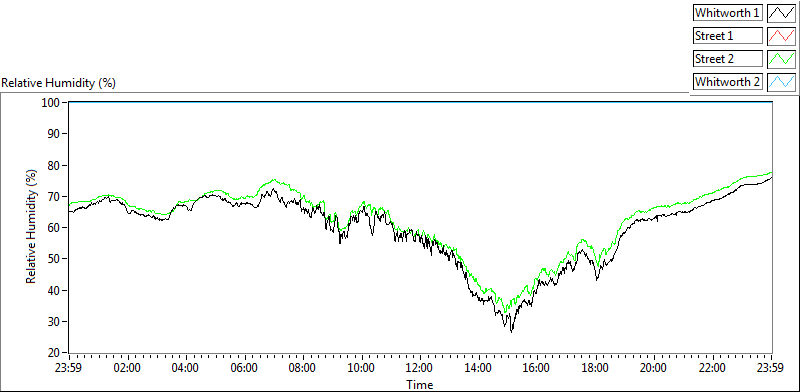800x392 pixels.
Task: Click the 18:00 time axis label
Action: pos(596,368)
